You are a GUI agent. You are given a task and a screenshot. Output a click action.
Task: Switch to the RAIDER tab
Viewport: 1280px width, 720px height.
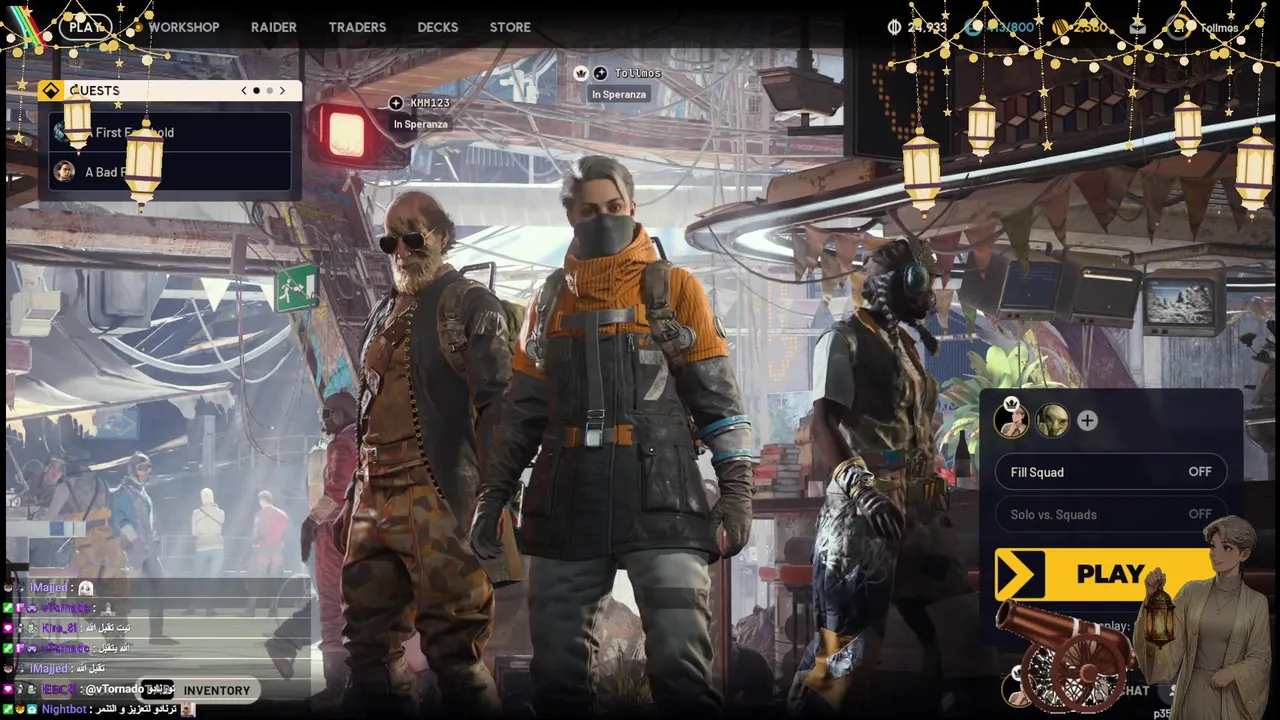tap(273, 27)
